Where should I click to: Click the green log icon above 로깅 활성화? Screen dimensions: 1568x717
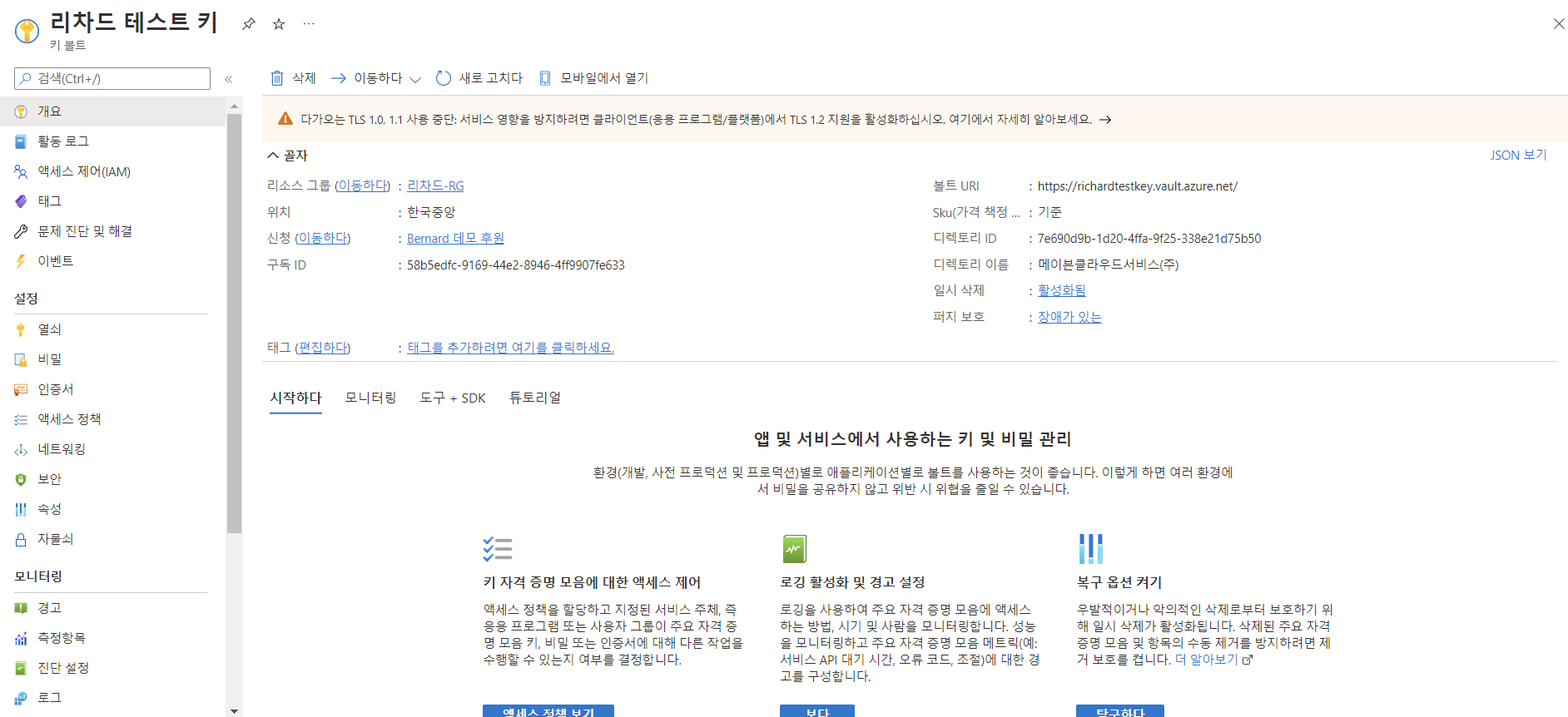click(795, 549)
